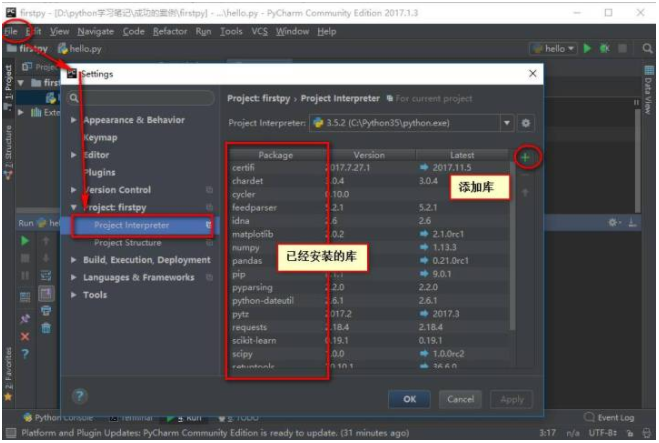Click the pin tab icon in Run panel
Viewport: 659px width, 443px height.
25,319
